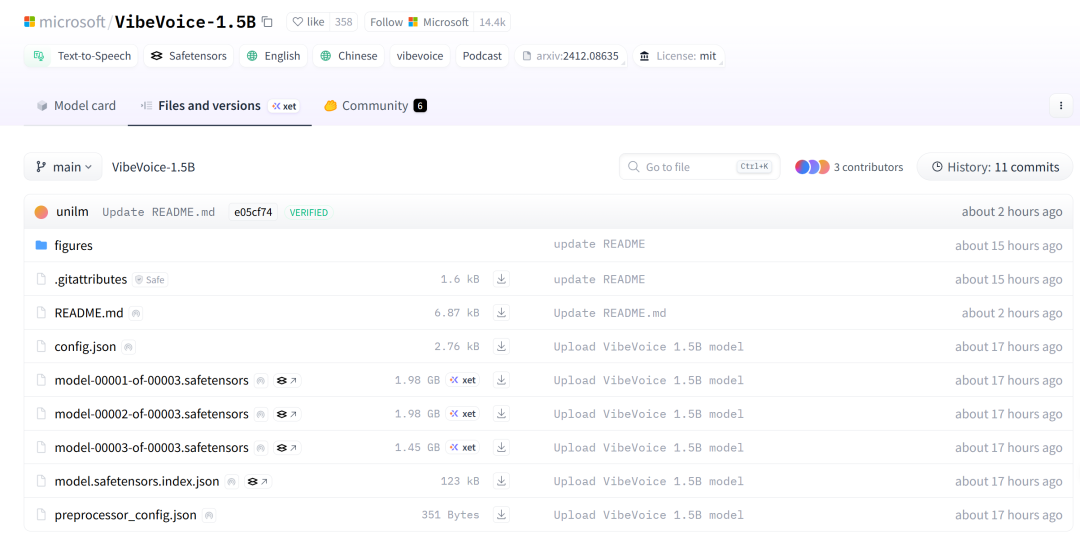This screenshot has height=548, width=1080.
Task: Click scan status icon beside model-00001-of-00003.safetensors
Action: point(260,381)
